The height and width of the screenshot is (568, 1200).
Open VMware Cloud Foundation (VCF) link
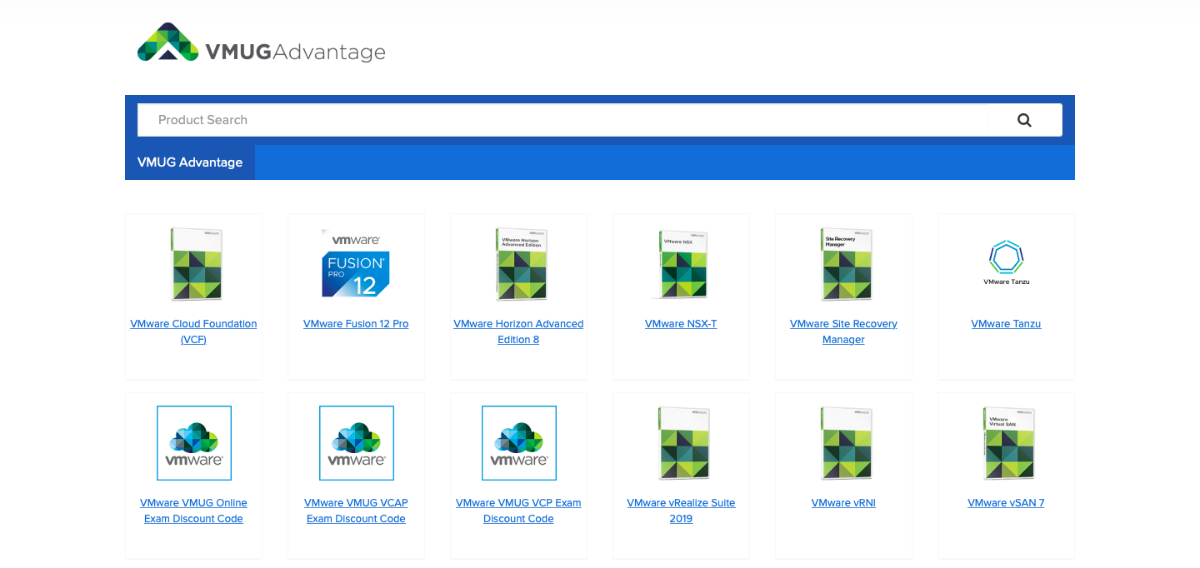[194, 332]
